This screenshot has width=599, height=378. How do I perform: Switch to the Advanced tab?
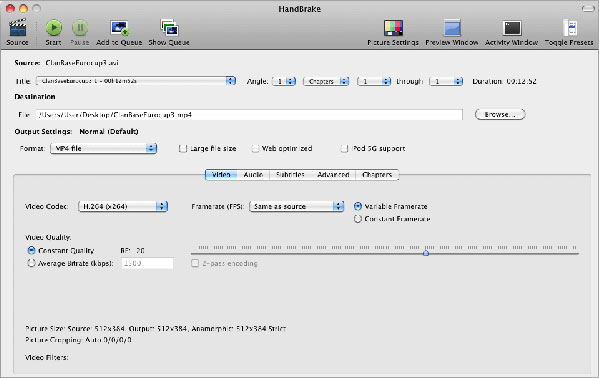coord(333,175)
